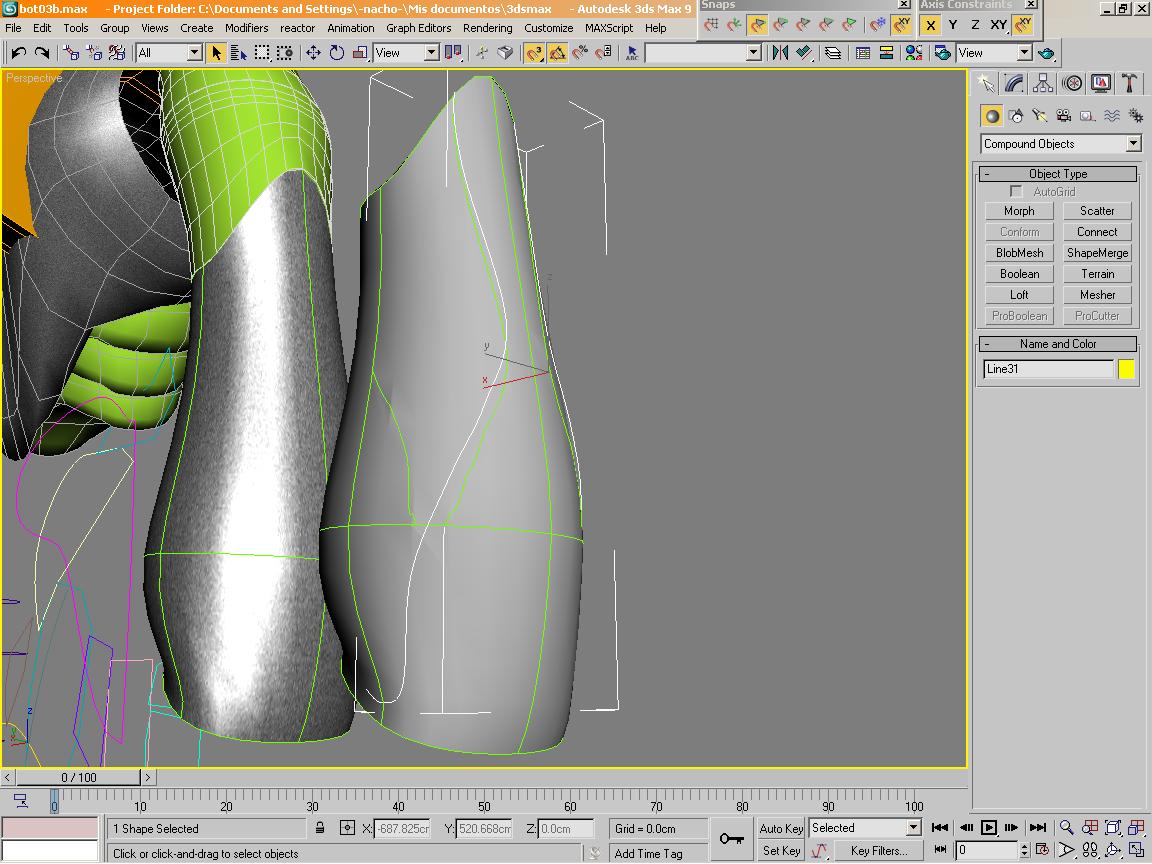Select the Shapes category icon
The height and width of the screenshot is (864, 1152).
(x=1015, y=116)
